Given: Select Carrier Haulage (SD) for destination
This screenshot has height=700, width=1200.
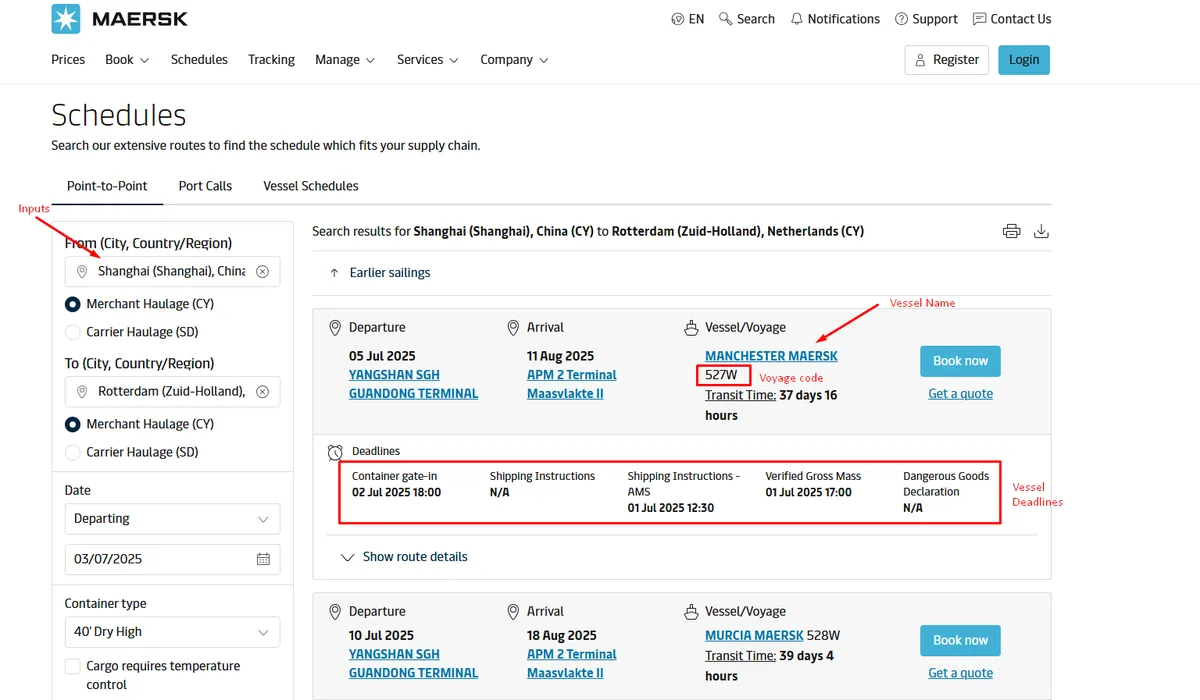Looking at the screenshot, I should 72,451.
